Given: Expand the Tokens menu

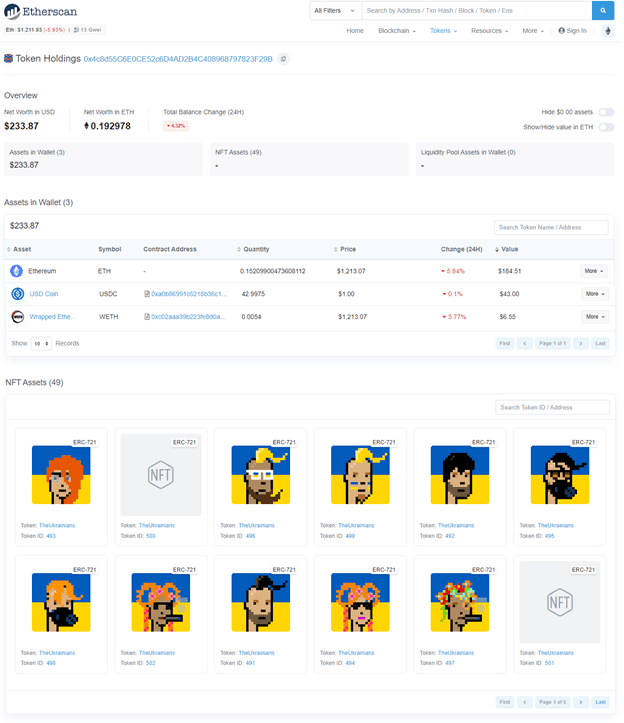Looking at the screenshot, I should [446, 31].
